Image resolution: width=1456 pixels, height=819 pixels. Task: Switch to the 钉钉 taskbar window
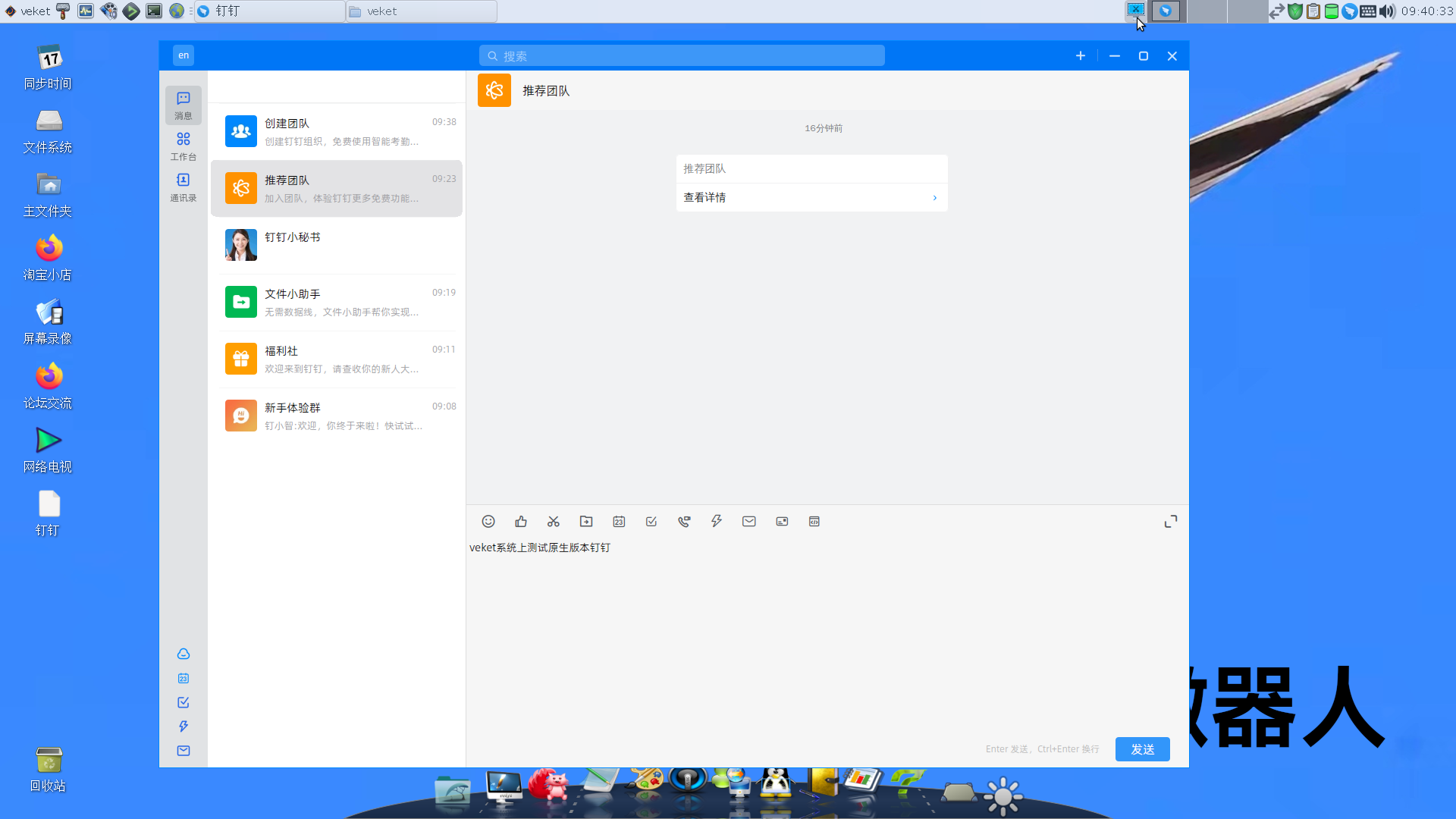(269, 11)
